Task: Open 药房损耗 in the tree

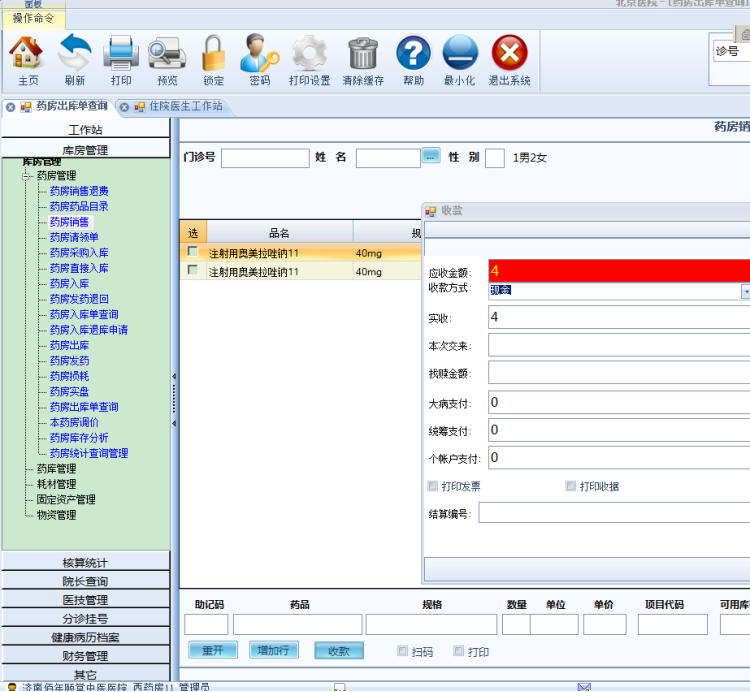Action: (x=69, y=376)
